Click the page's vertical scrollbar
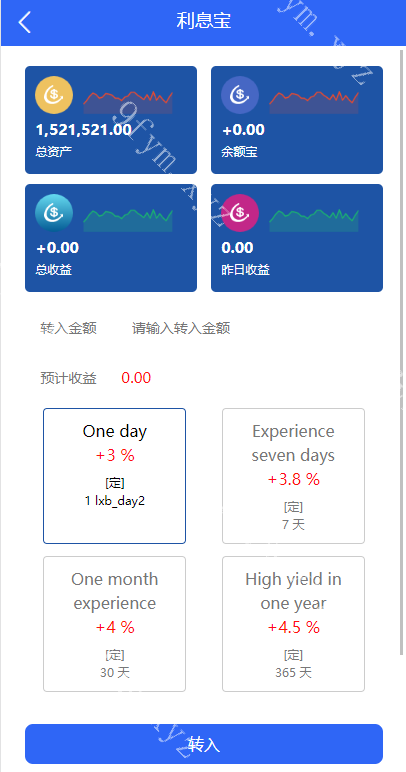The image size is (406, 772). [402, 352]
